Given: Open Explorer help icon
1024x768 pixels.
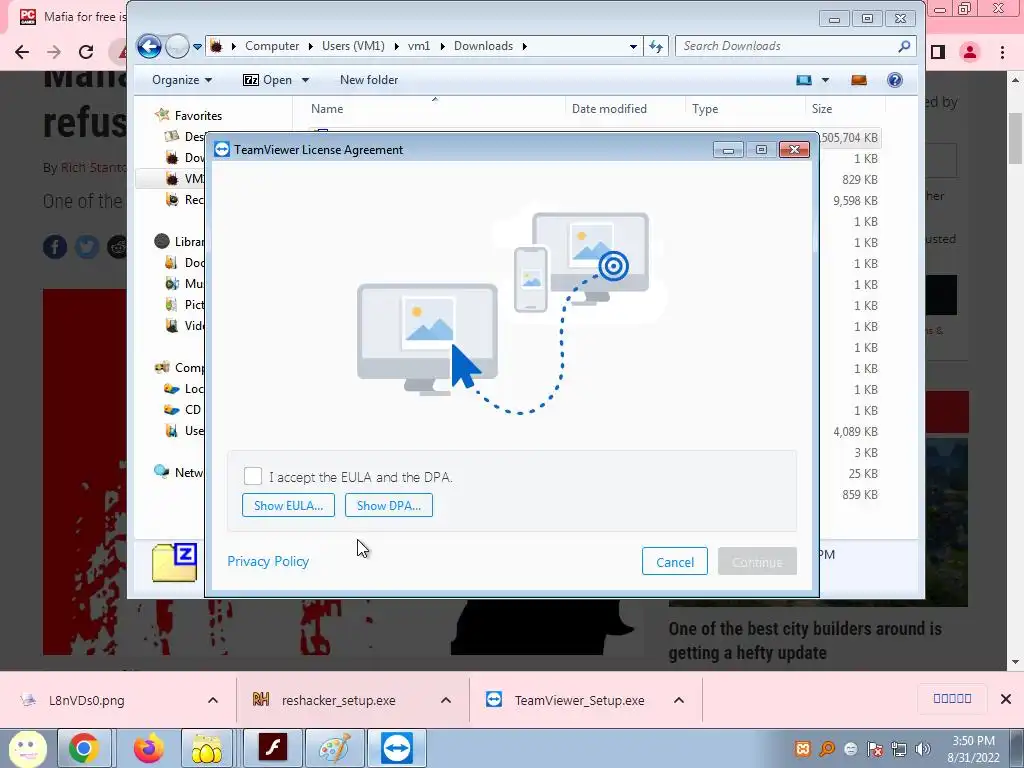Looking at the screenshot, I should click(895, 80).
